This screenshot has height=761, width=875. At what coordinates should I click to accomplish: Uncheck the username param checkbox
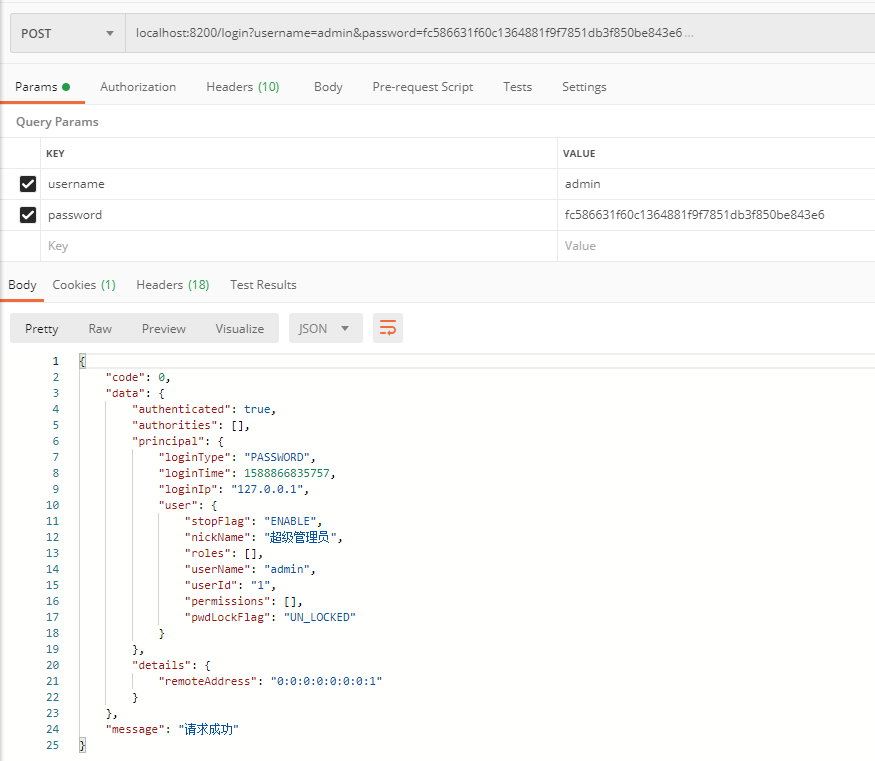(28, 184)
